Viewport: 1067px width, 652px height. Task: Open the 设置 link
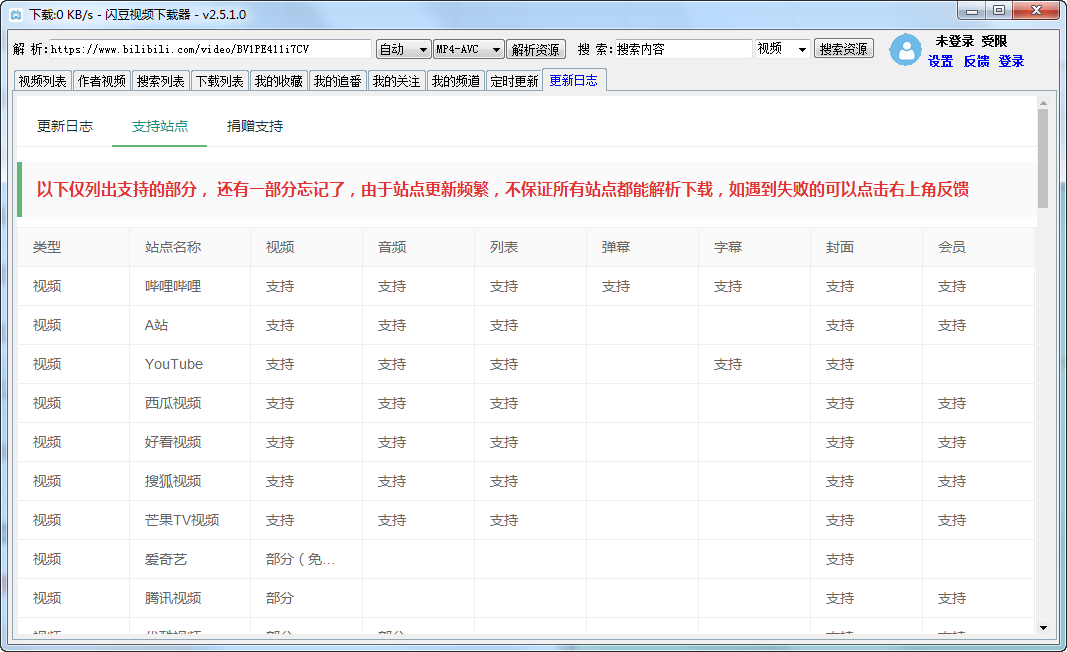940,61
